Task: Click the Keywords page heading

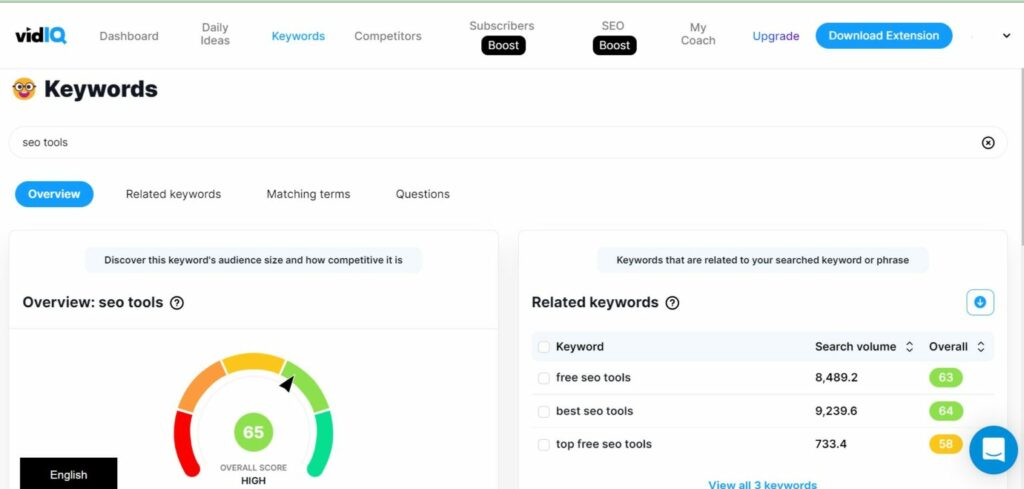Action: [x=101, y=89]
